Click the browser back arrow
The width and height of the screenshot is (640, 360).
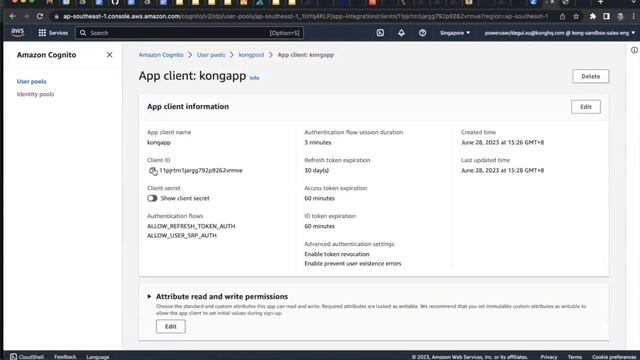tap(12, 16)
